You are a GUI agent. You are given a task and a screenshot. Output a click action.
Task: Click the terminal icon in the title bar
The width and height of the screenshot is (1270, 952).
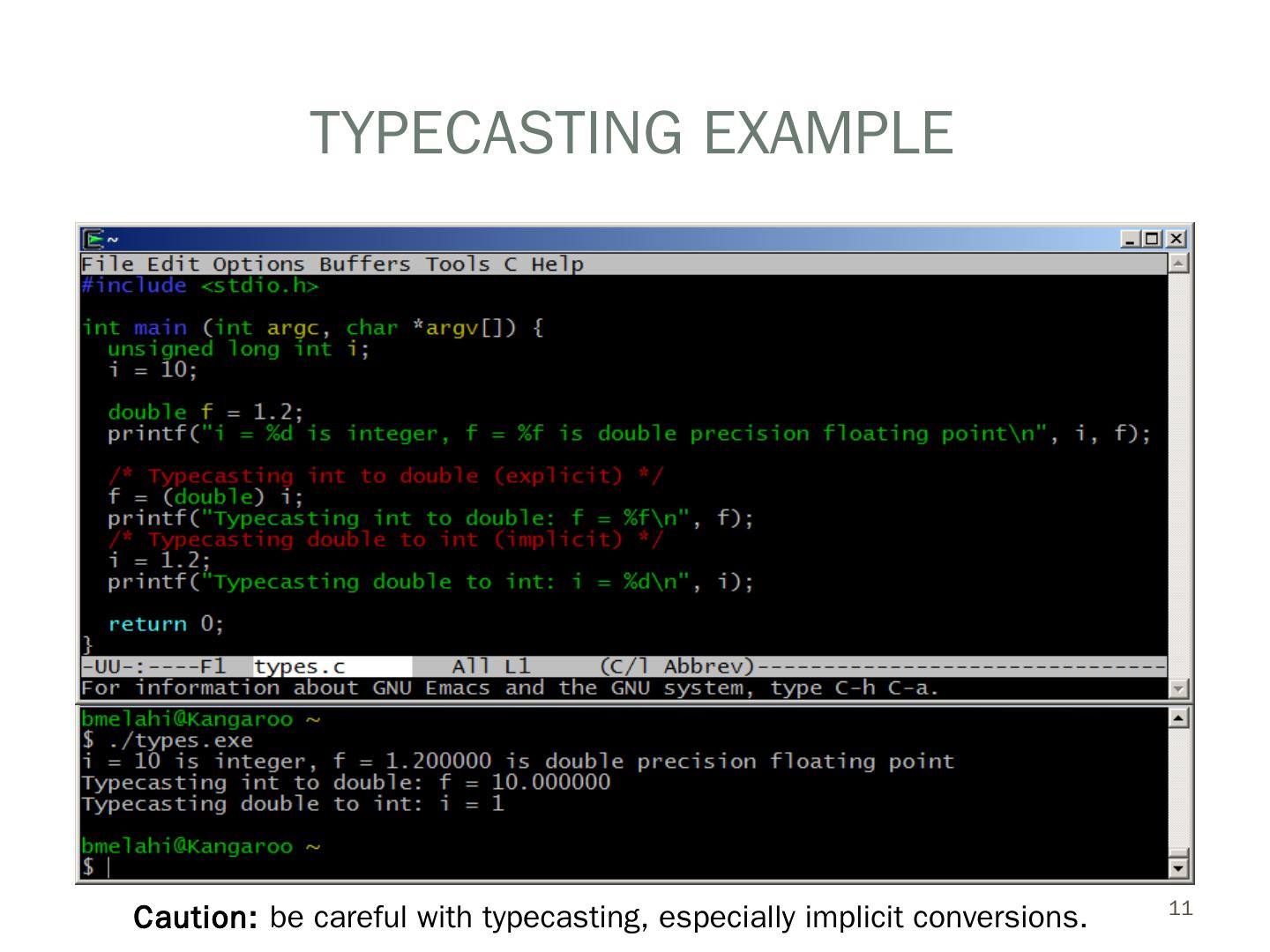[93, 239]
